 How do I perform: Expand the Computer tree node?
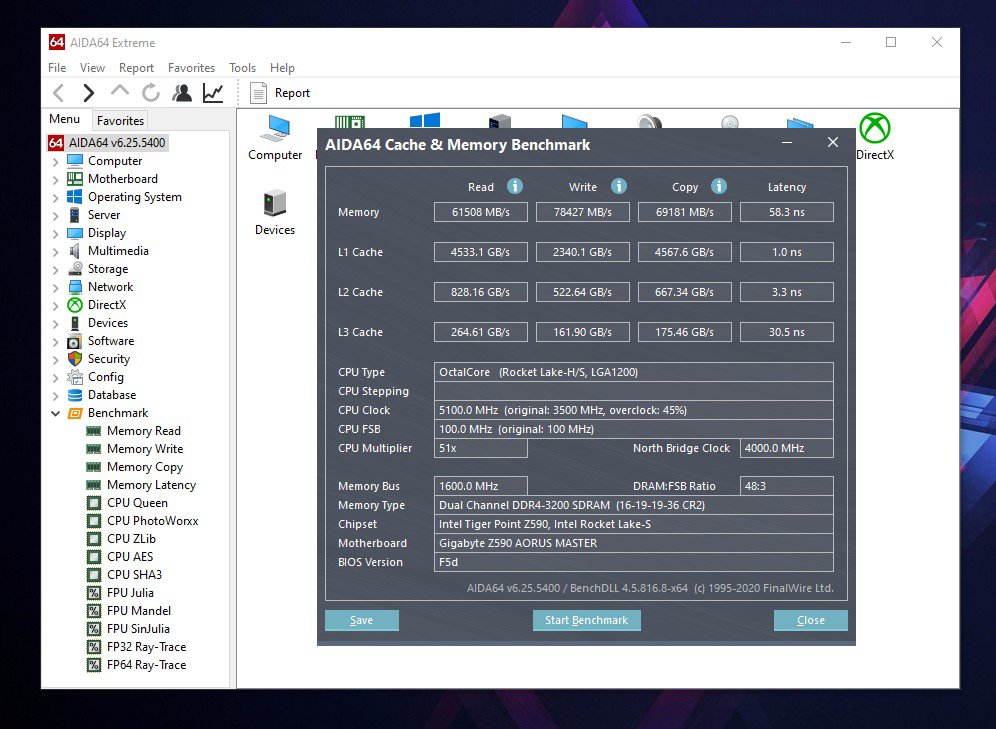(x=56, y=162)
